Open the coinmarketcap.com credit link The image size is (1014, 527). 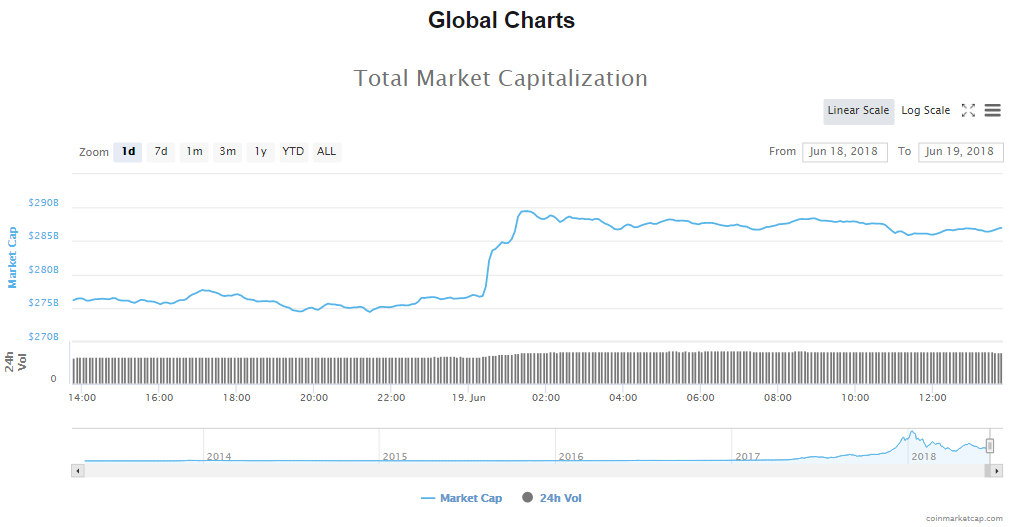point(964,518)
